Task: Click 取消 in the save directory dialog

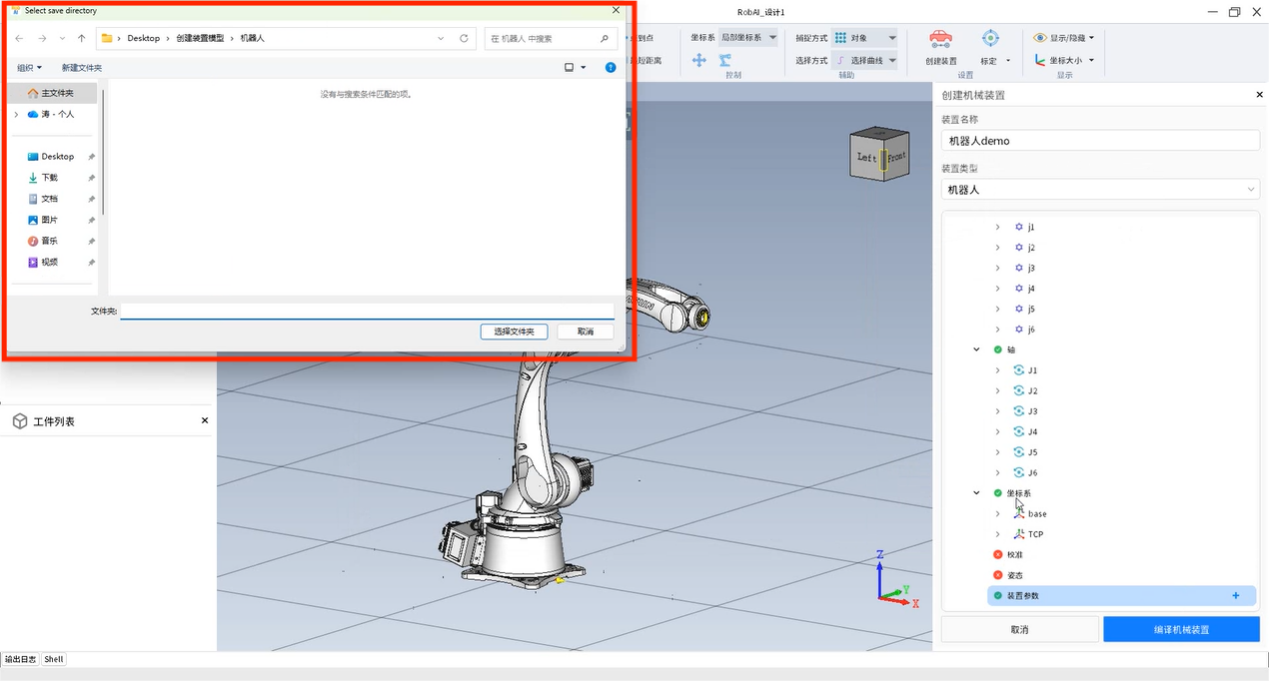Action: tap(585, 331)
